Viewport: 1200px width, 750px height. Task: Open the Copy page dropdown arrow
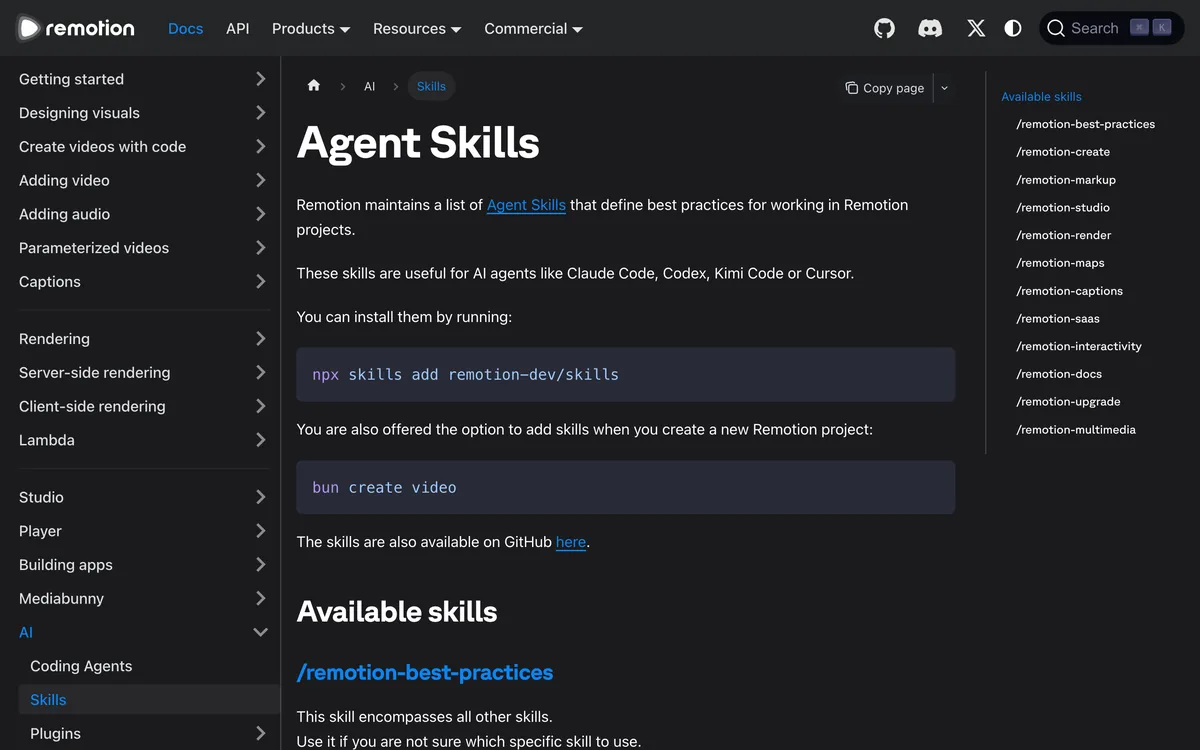[x=944, y=88]
